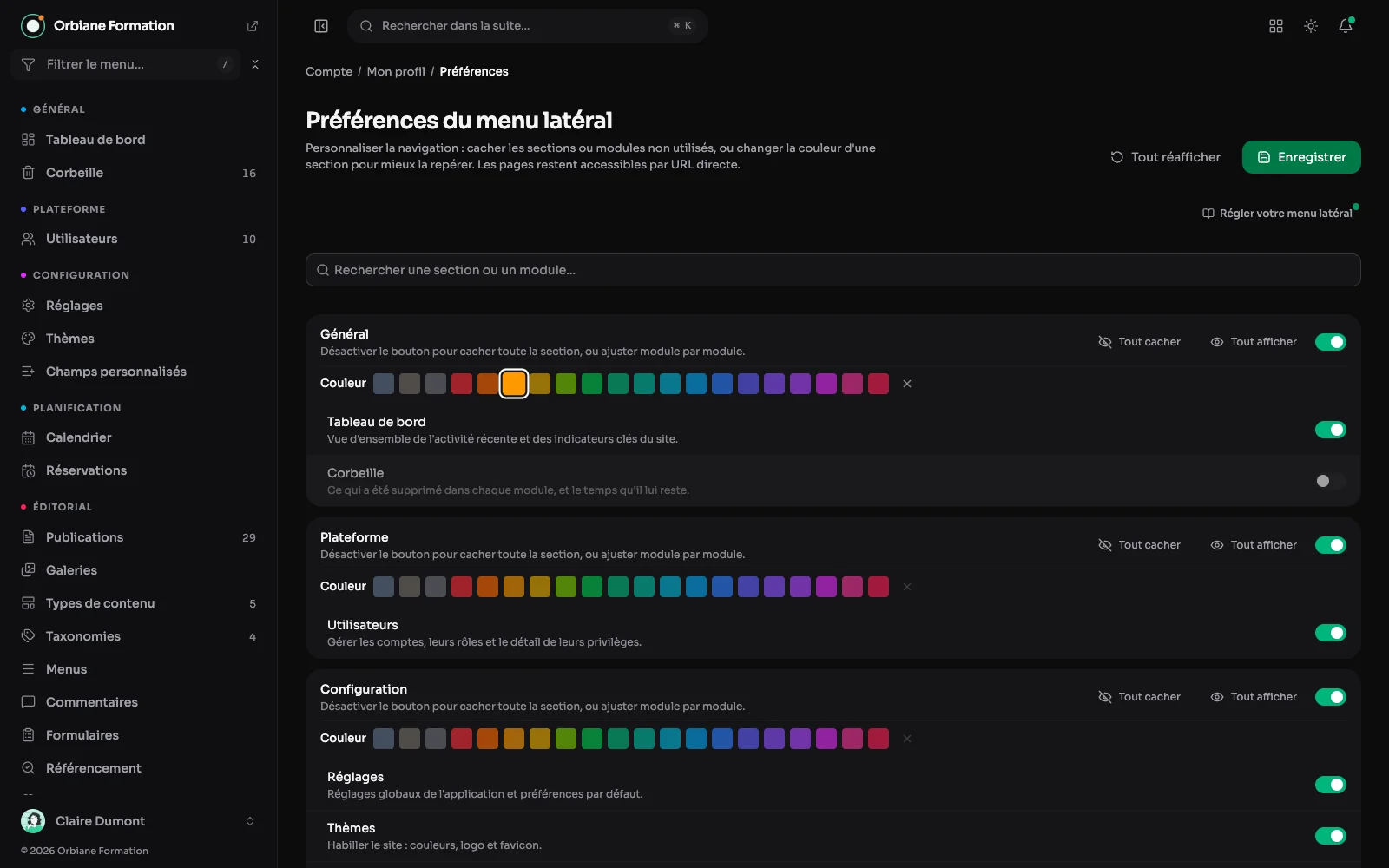This screenshot has height=868, width=1389.
Task: Click Tableau de bord sidebar icon
Action: (x=29, y=140)
